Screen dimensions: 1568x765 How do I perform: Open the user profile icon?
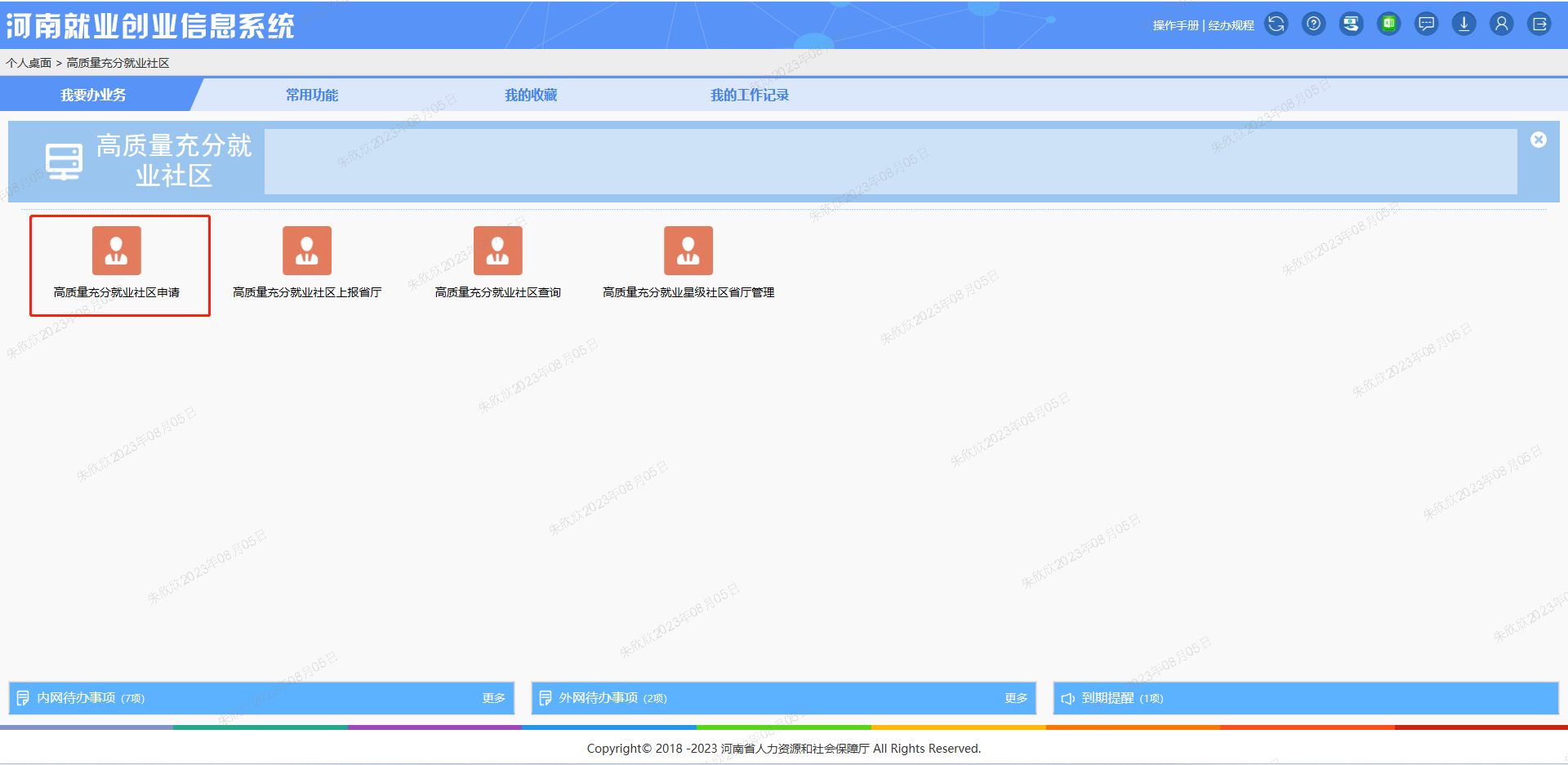[1501, 24]
